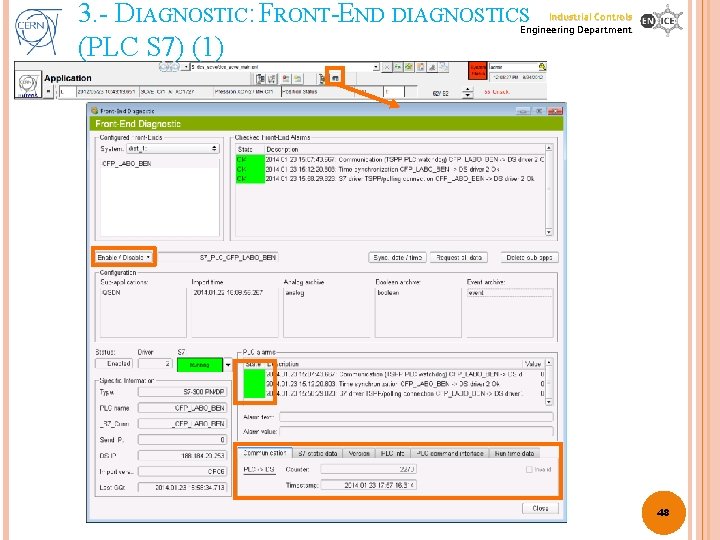Click the first green OK state cell
Image resolution: width=720 pixels, height=540 pixels.
[250, 159]
